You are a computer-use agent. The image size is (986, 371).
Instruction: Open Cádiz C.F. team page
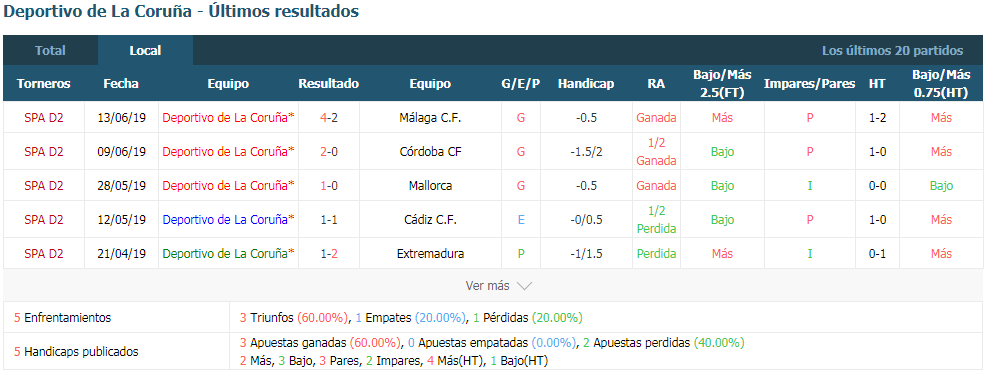pyautogui.click(x=430, y=219)
